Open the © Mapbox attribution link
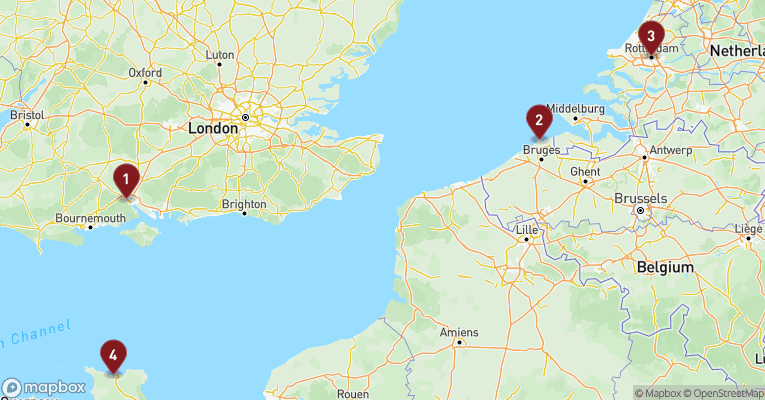 (x=658, y=393)
